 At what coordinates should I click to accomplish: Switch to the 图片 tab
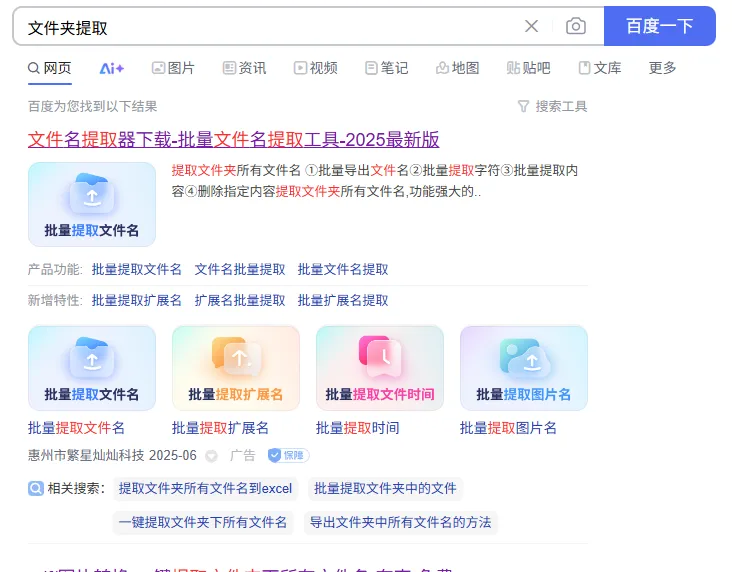[x=173, y=68]
